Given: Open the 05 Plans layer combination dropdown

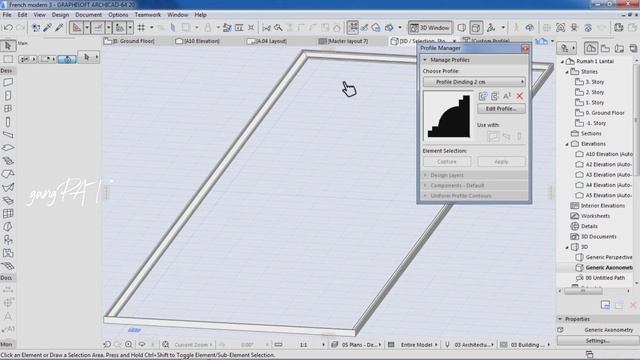Looking at the screenshot, I should [x=357, y=345].
